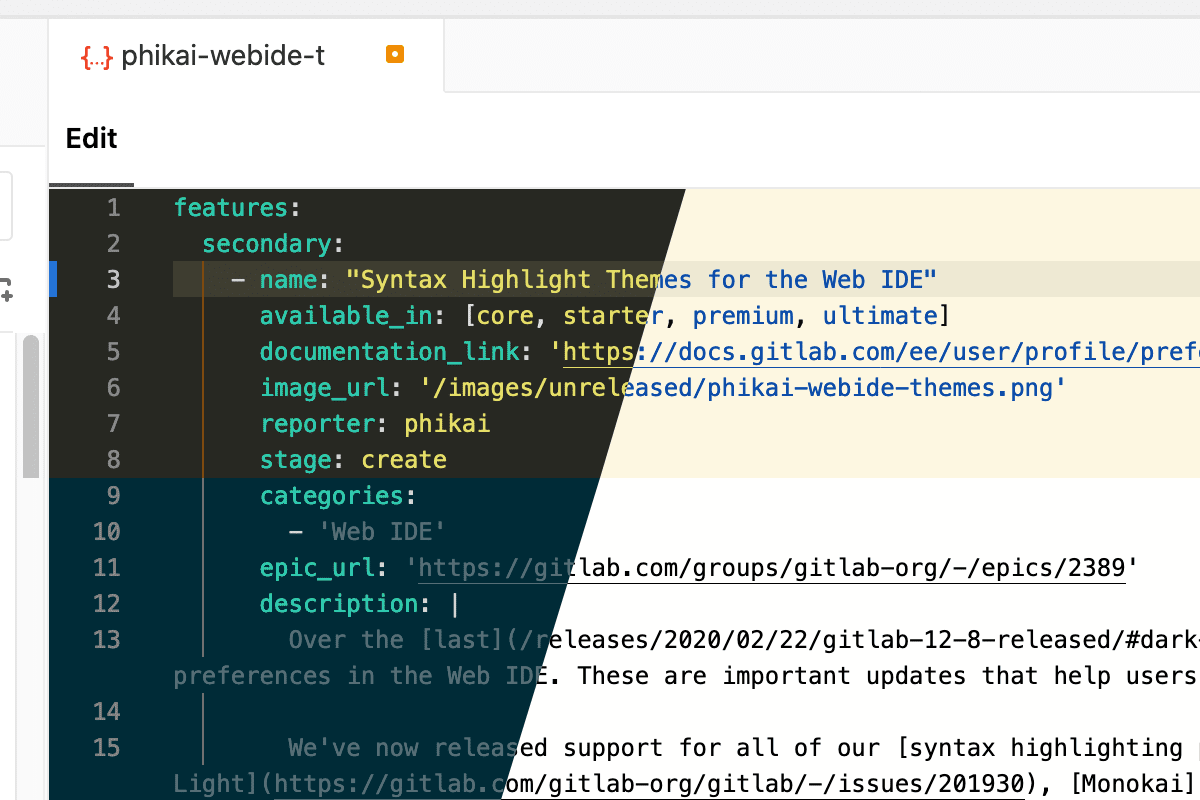Click the vertical scrollbar thumb
This screenshot has height=800, width=1200.
click(x=31, y=405)
